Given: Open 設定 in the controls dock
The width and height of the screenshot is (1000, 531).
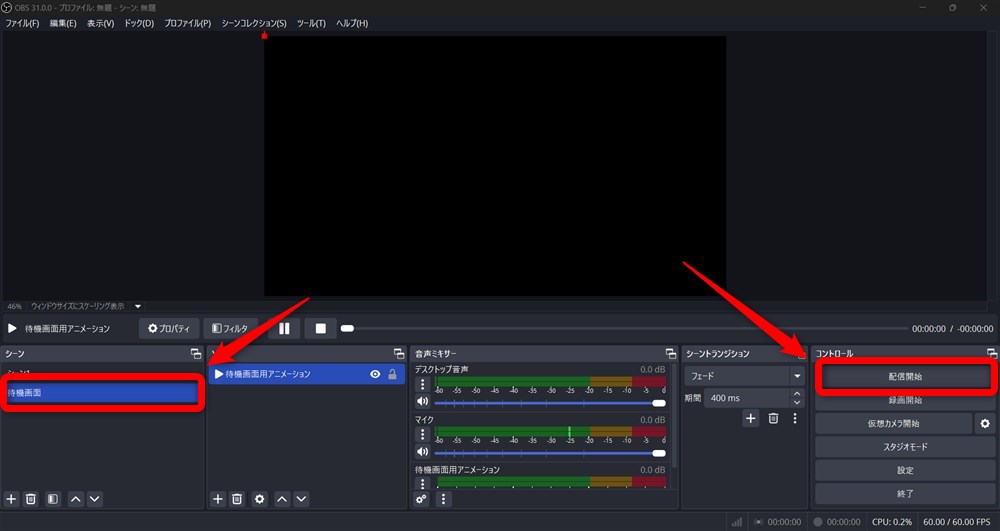Looking at the screenshot, I should click(x=905, y=470).
